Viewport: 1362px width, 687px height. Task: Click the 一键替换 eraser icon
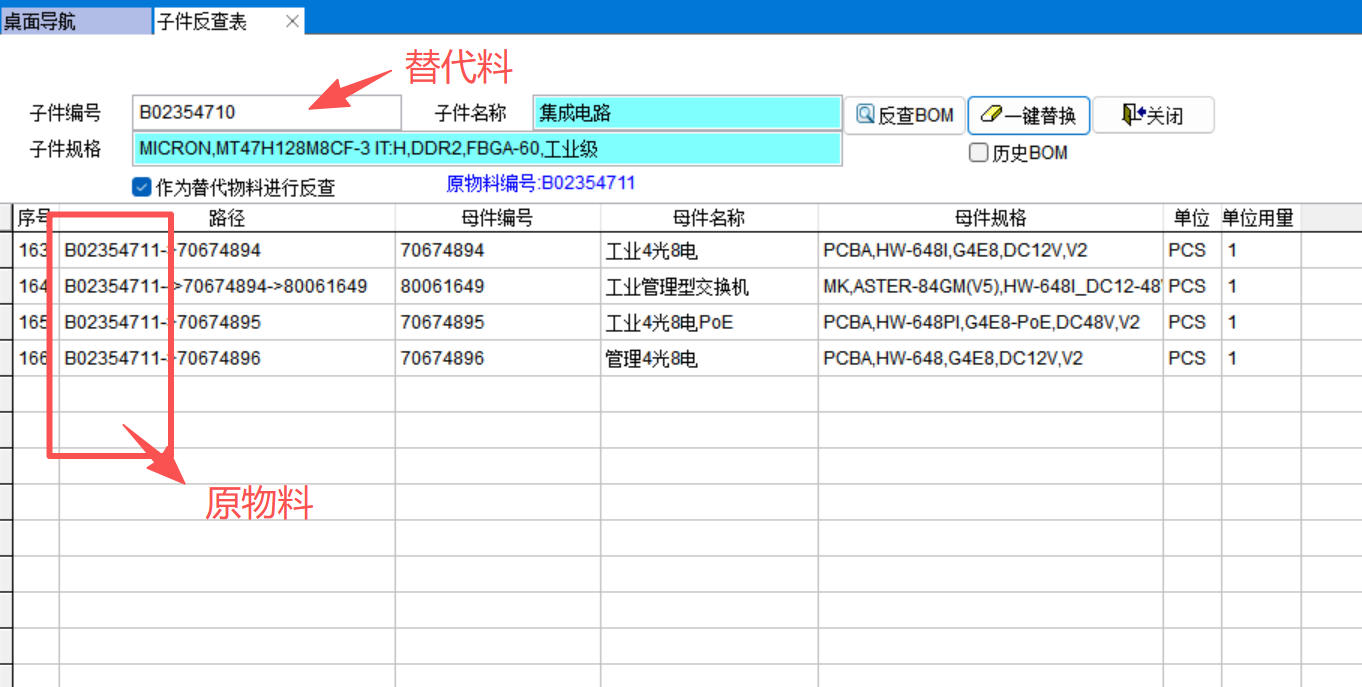991,115
